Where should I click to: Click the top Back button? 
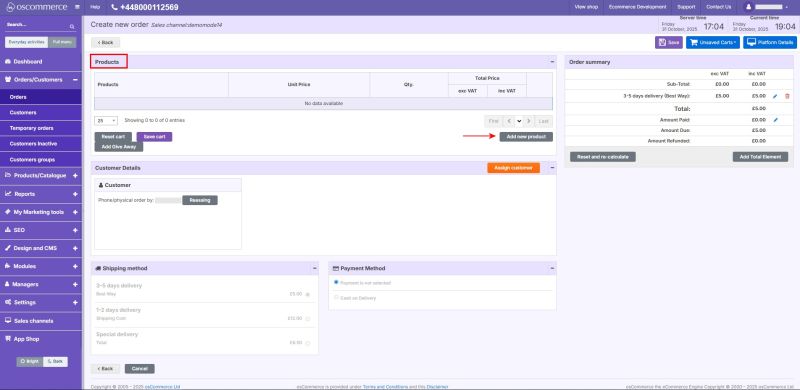click(x=106, y=42)
